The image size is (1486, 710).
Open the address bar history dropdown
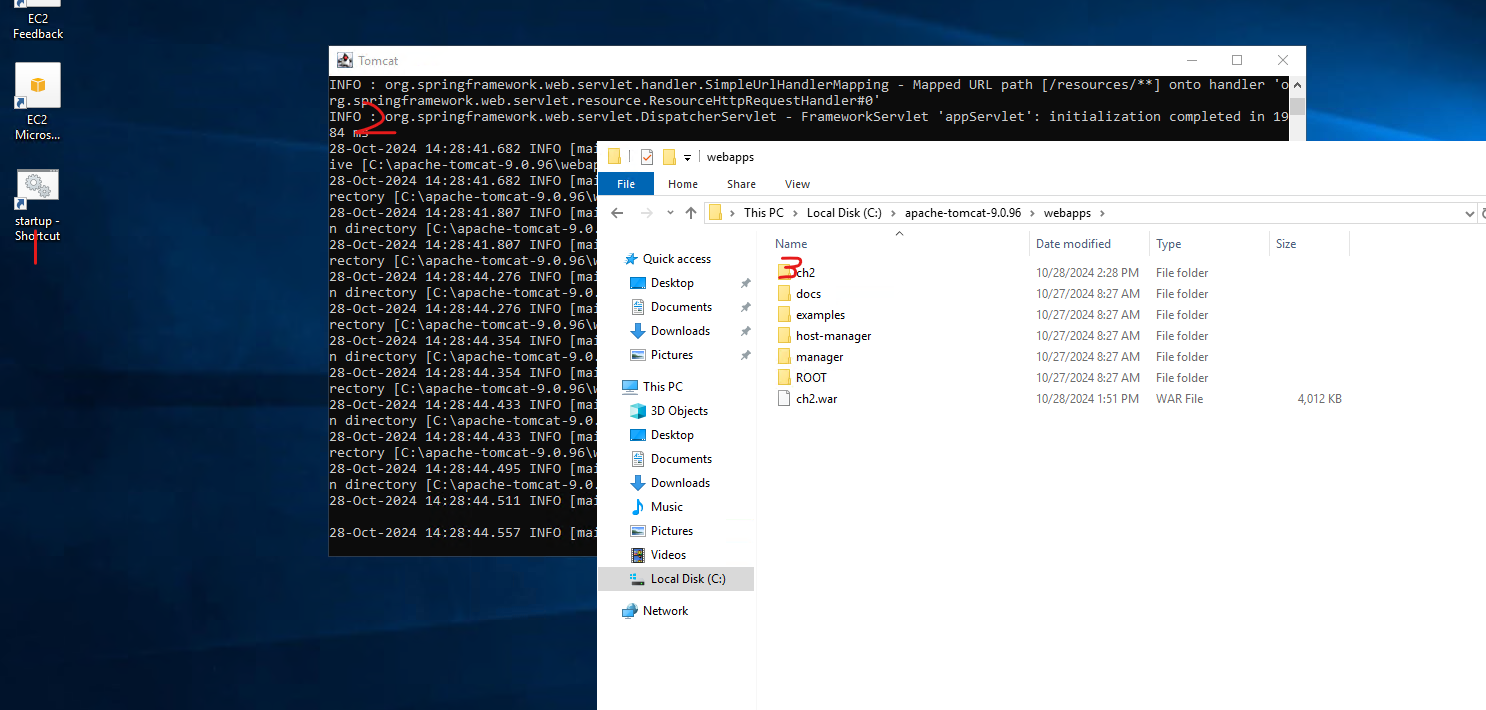click(x=1468, y=213)
